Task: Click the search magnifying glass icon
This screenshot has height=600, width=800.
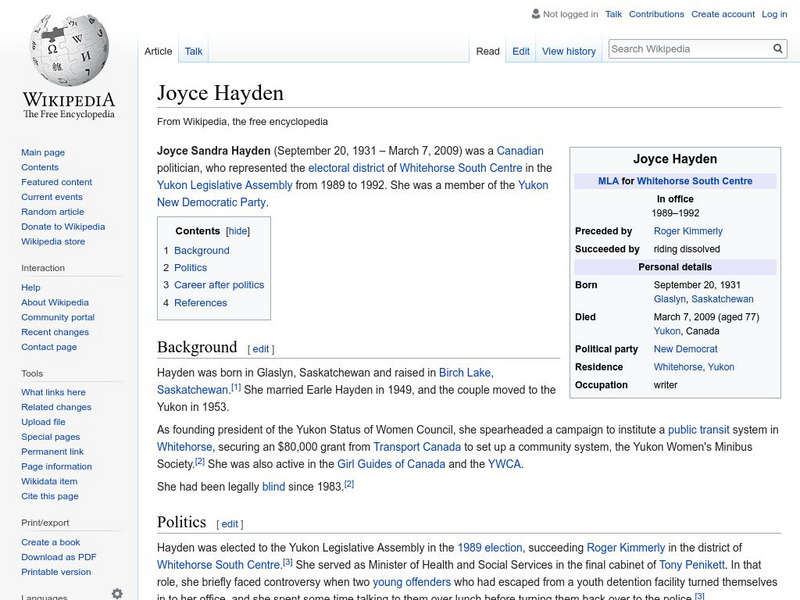Action: pyautogui.click(x=778, y=47)
